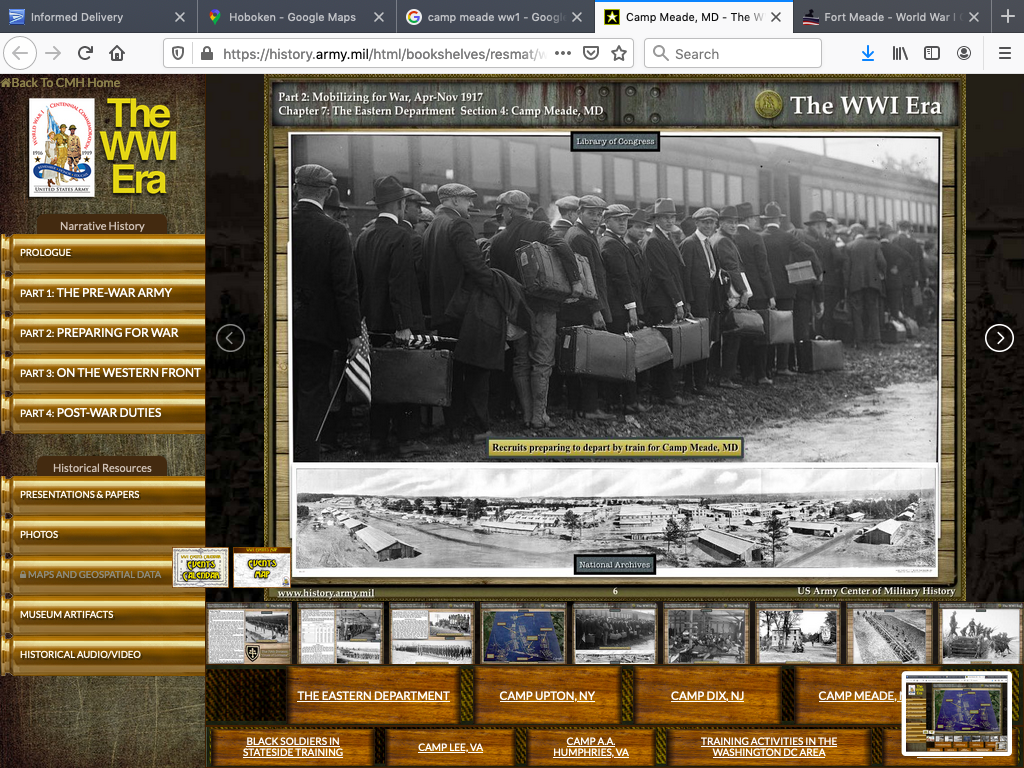Open the Firefox library icon
The image size is (1024, 768).
[x=900, y=53]
